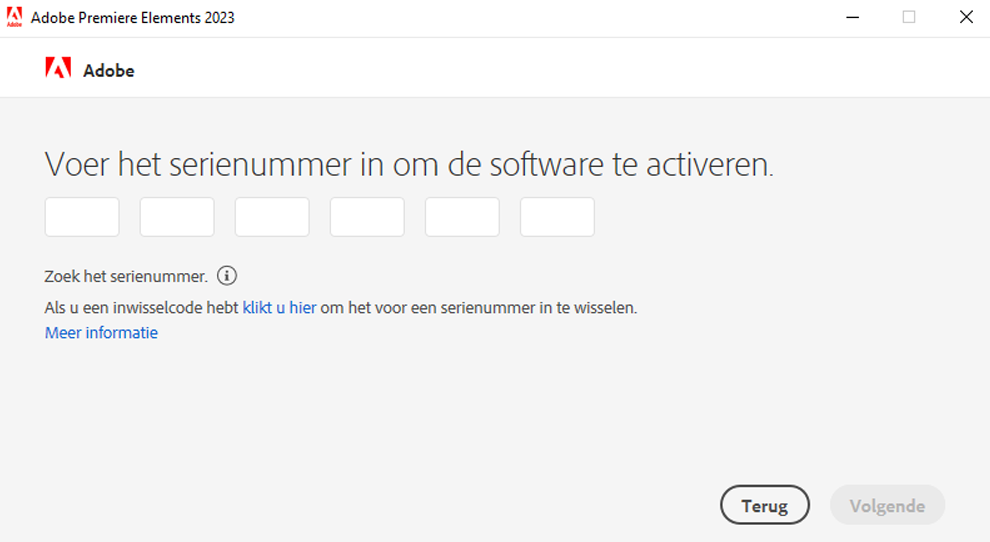The width and height of the screenshot is (990, 542).
Task: Click the Adobe app icon in title bar
Action: coord(14,17)
